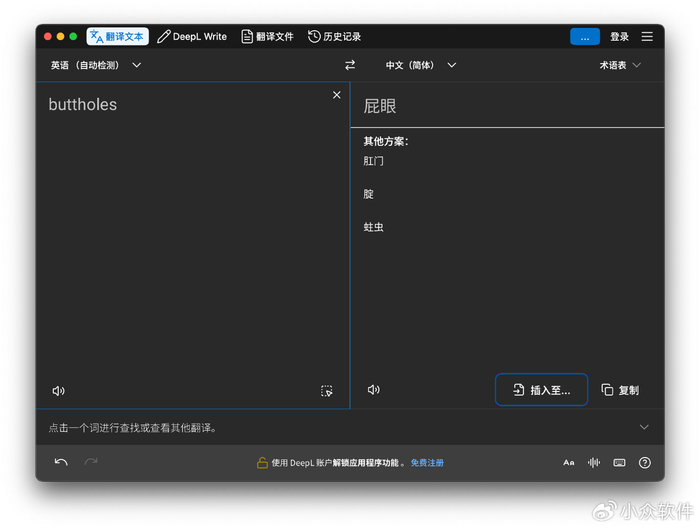Viewport: 700px width, 528px height.
Task: Expand the source language 英语（自动检测）dropdown
Action: (96, 65)
